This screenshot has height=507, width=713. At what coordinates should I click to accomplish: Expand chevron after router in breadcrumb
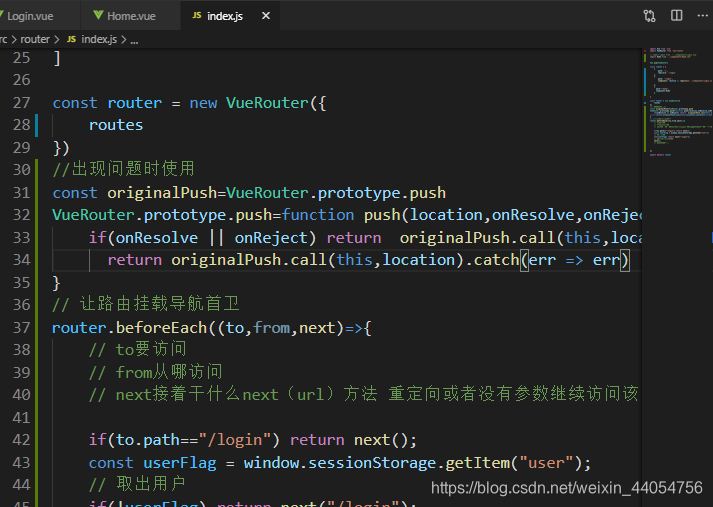[x=57, y=40]
